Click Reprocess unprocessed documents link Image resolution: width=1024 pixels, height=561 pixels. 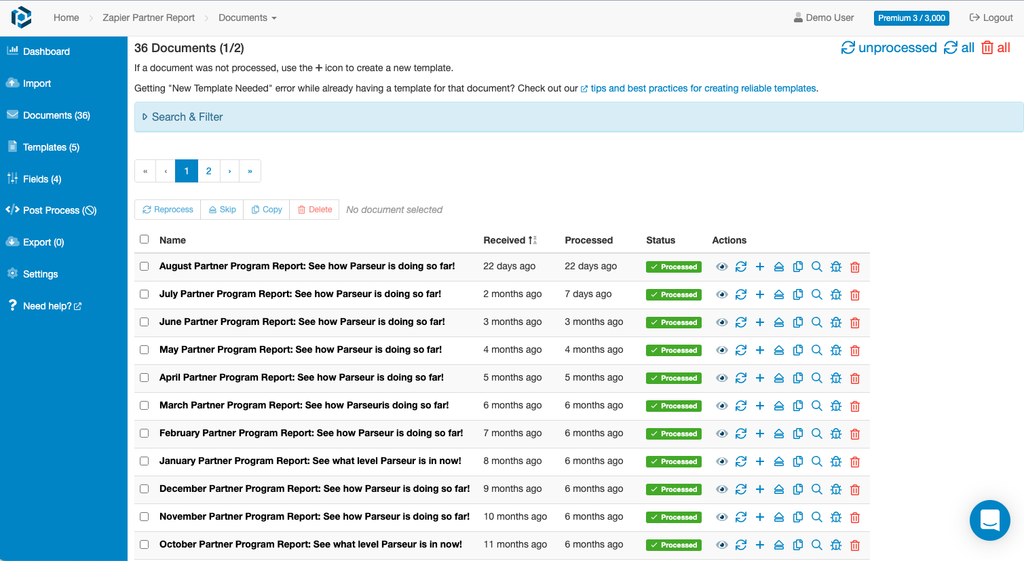tap(889, 48)
